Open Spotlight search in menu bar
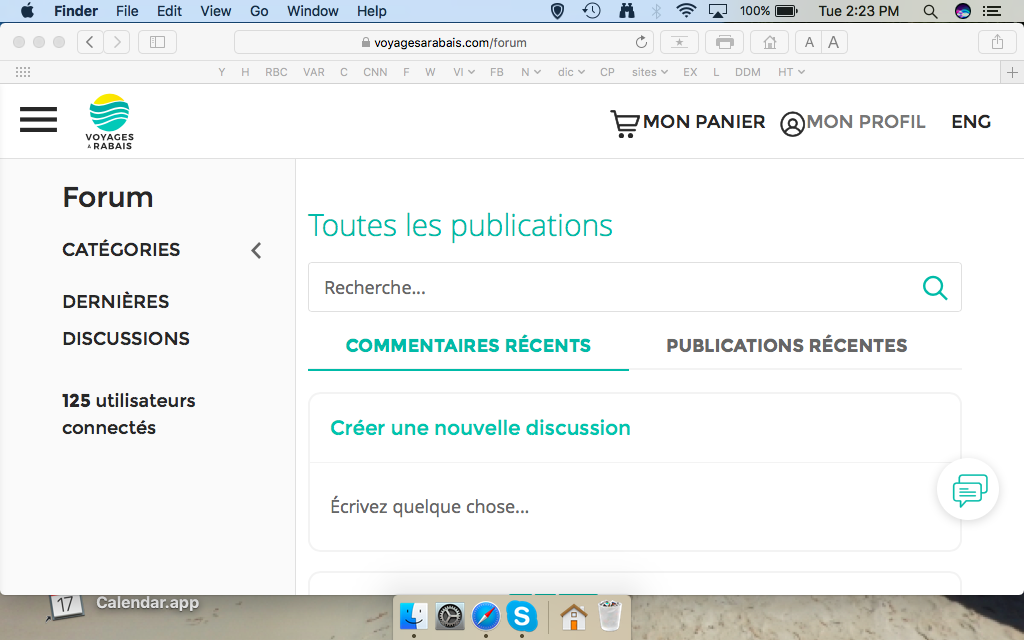The height and width of the screenshot is (640, 1024). coord(931,11)
